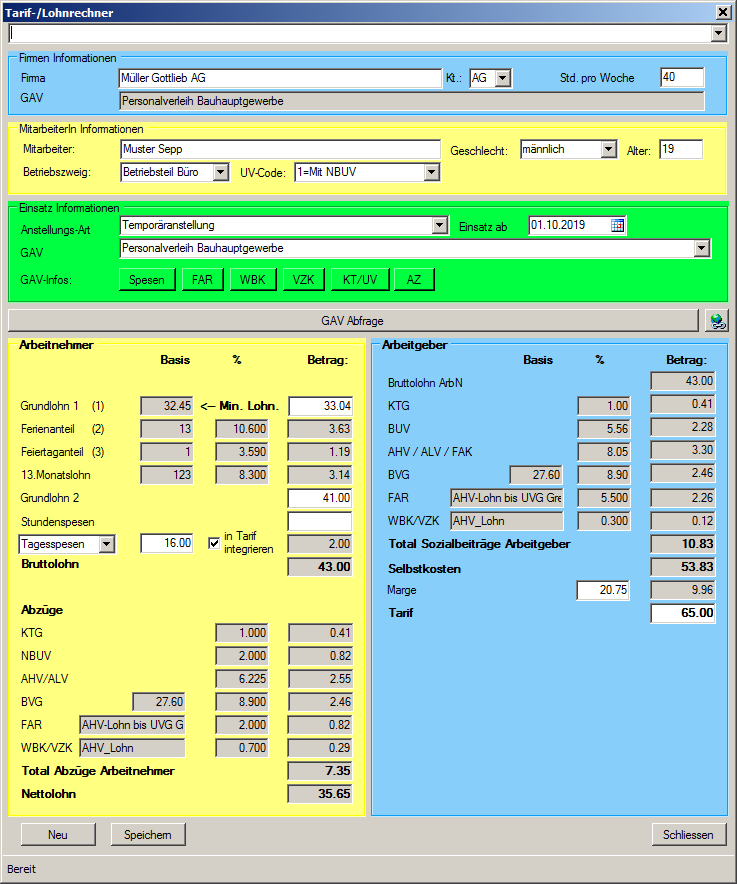Expand the top empty selection dropdown

718,33
